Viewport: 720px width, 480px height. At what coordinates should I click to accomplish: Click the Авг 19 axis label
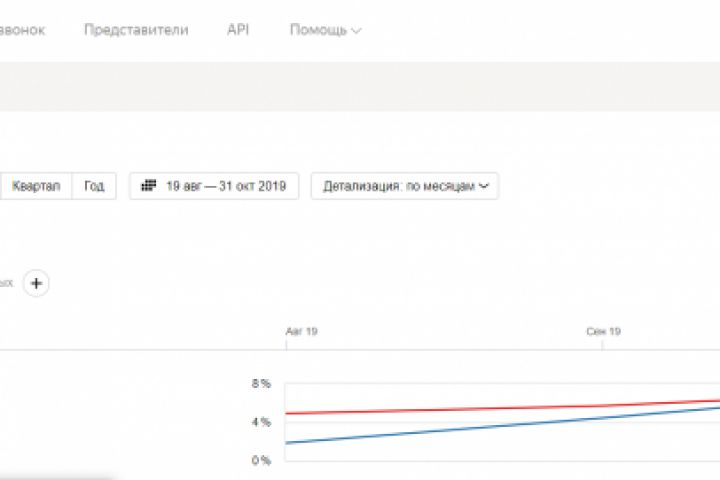[302, 330]
